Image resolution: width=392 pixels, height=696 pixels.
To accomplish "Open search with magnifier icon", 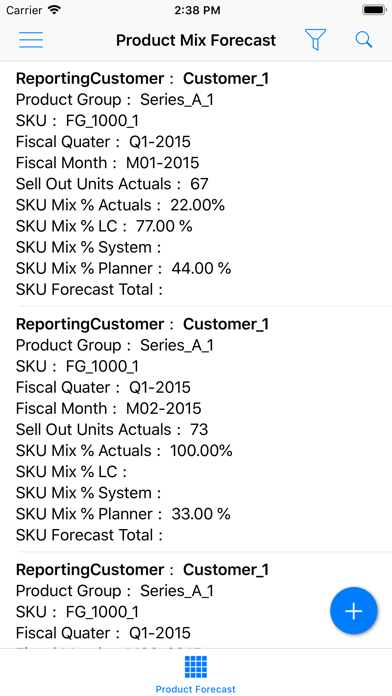I will coord(364,40).
